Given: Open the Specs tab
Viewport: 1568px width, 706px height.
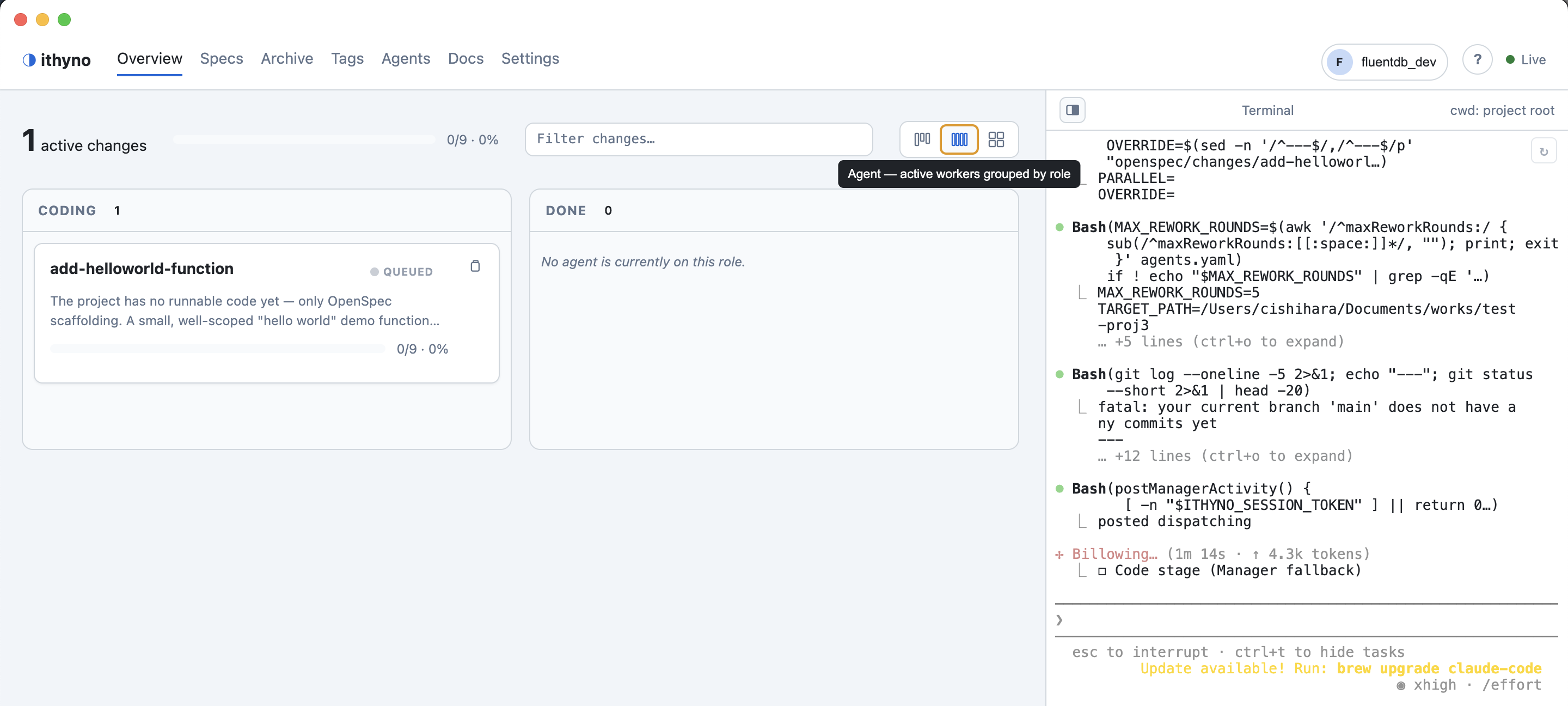Looking at the screenshot, I should (221, 58).
